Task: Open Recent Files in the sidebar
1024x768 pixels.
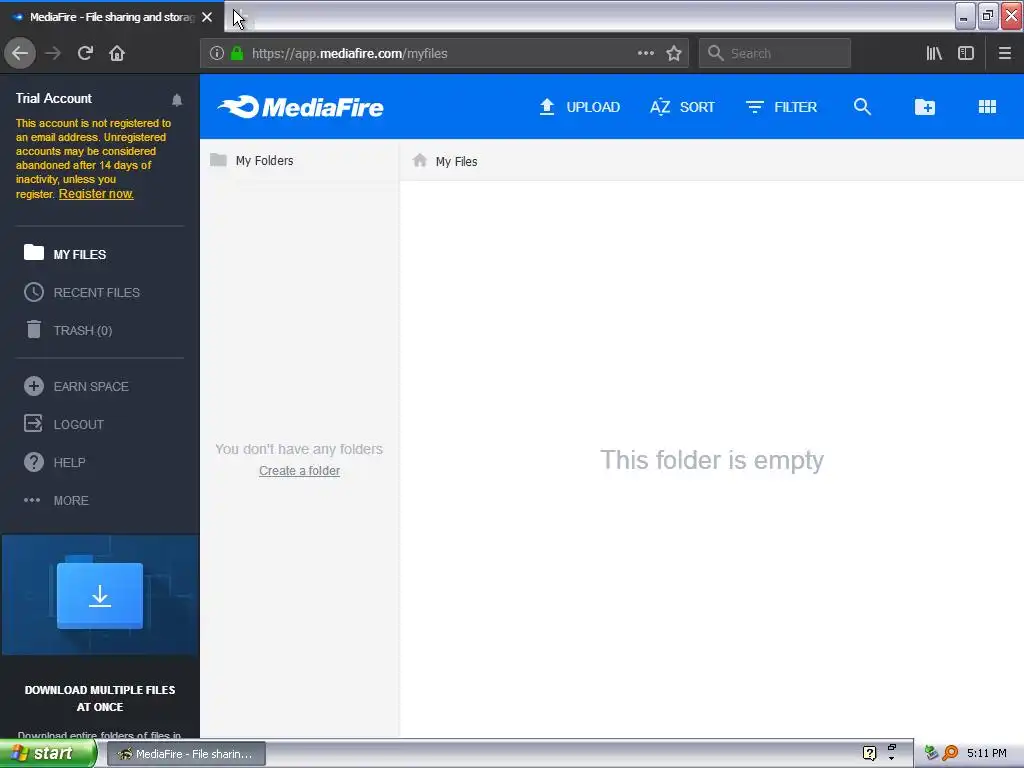Action: (x=82, y=292)
